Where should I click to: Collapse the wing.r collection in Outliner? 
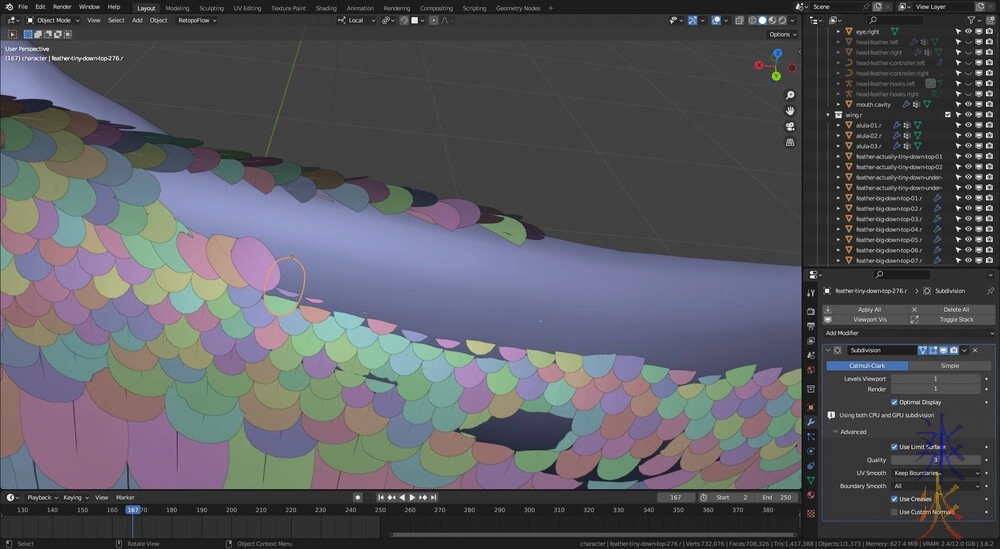pyautogui.click(x=828, y=115)
